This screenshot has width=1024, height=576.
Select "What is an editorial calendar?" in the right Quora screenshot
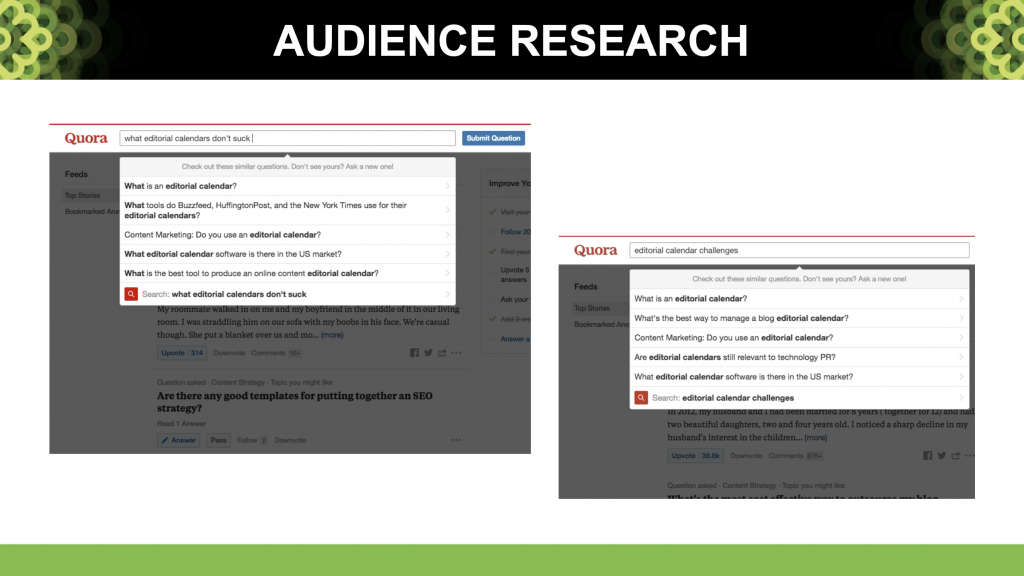[x=799, y=298]
